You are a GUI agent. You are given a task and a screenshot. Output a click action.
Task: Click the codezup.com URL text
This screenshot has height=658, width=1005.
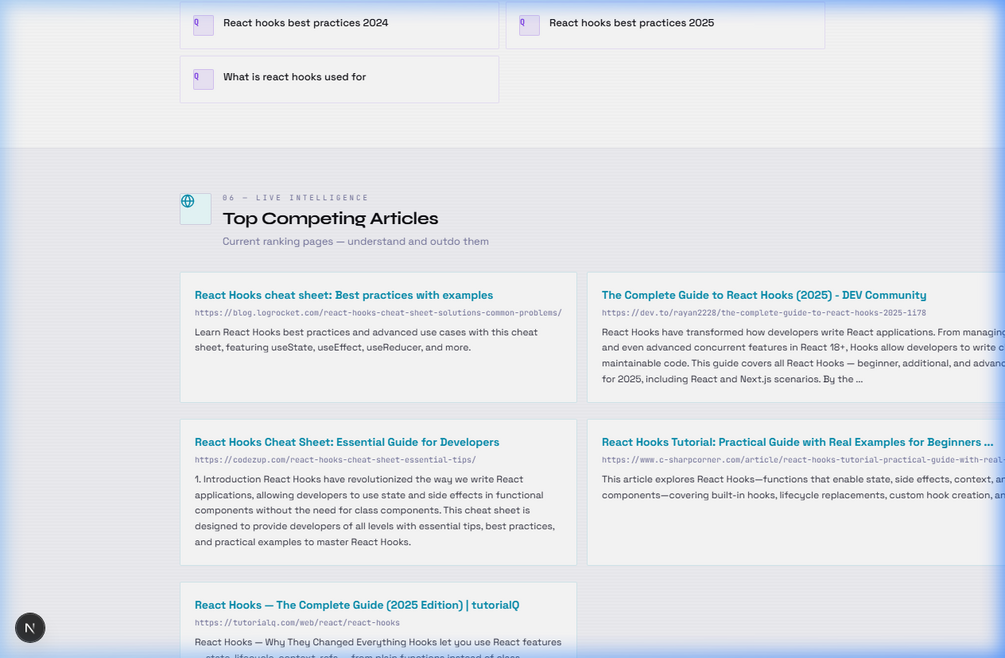335,459
